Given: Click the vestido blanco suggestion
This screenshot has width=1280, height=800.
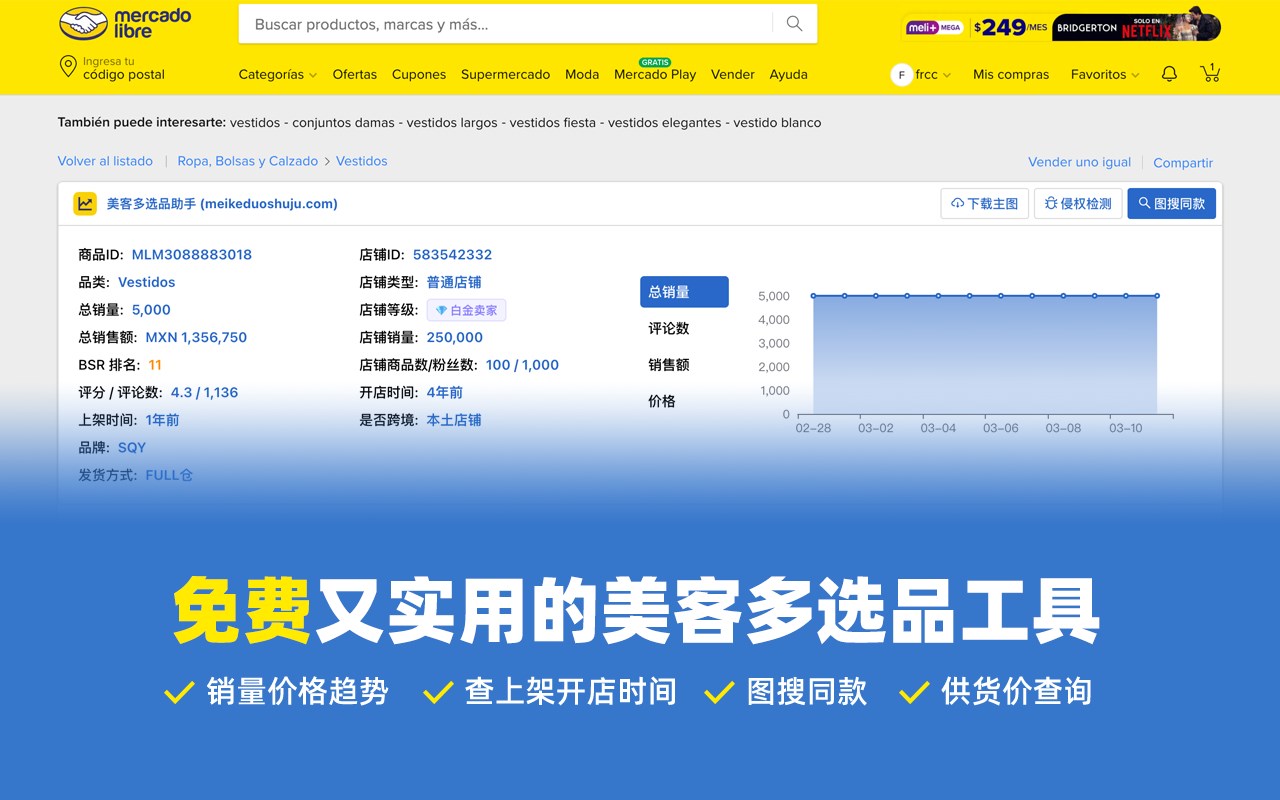Looking at the screenshot, I should pos(777,123).
